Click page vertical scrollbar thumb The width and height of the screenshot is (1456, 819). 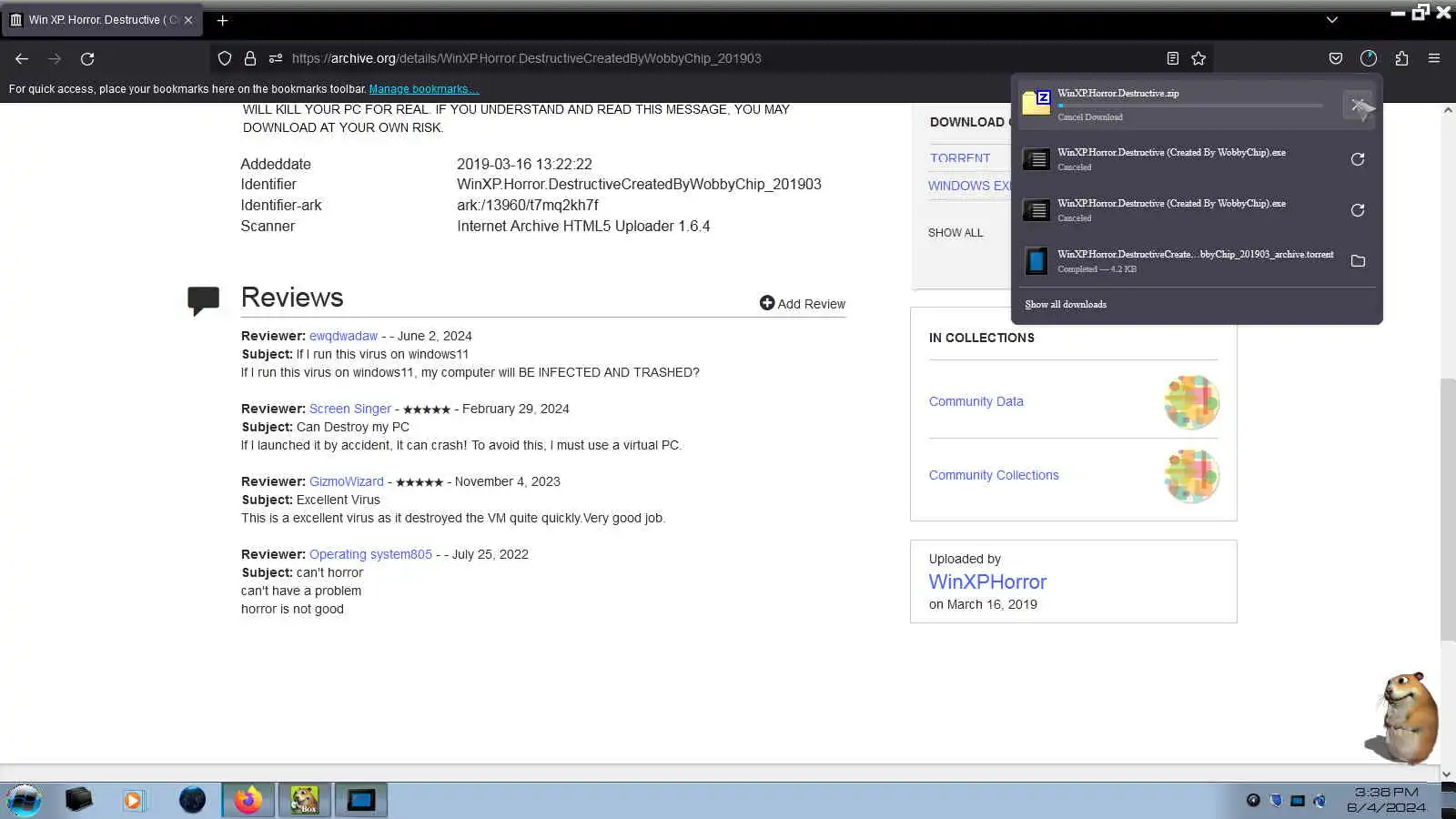click(1448, 510)
